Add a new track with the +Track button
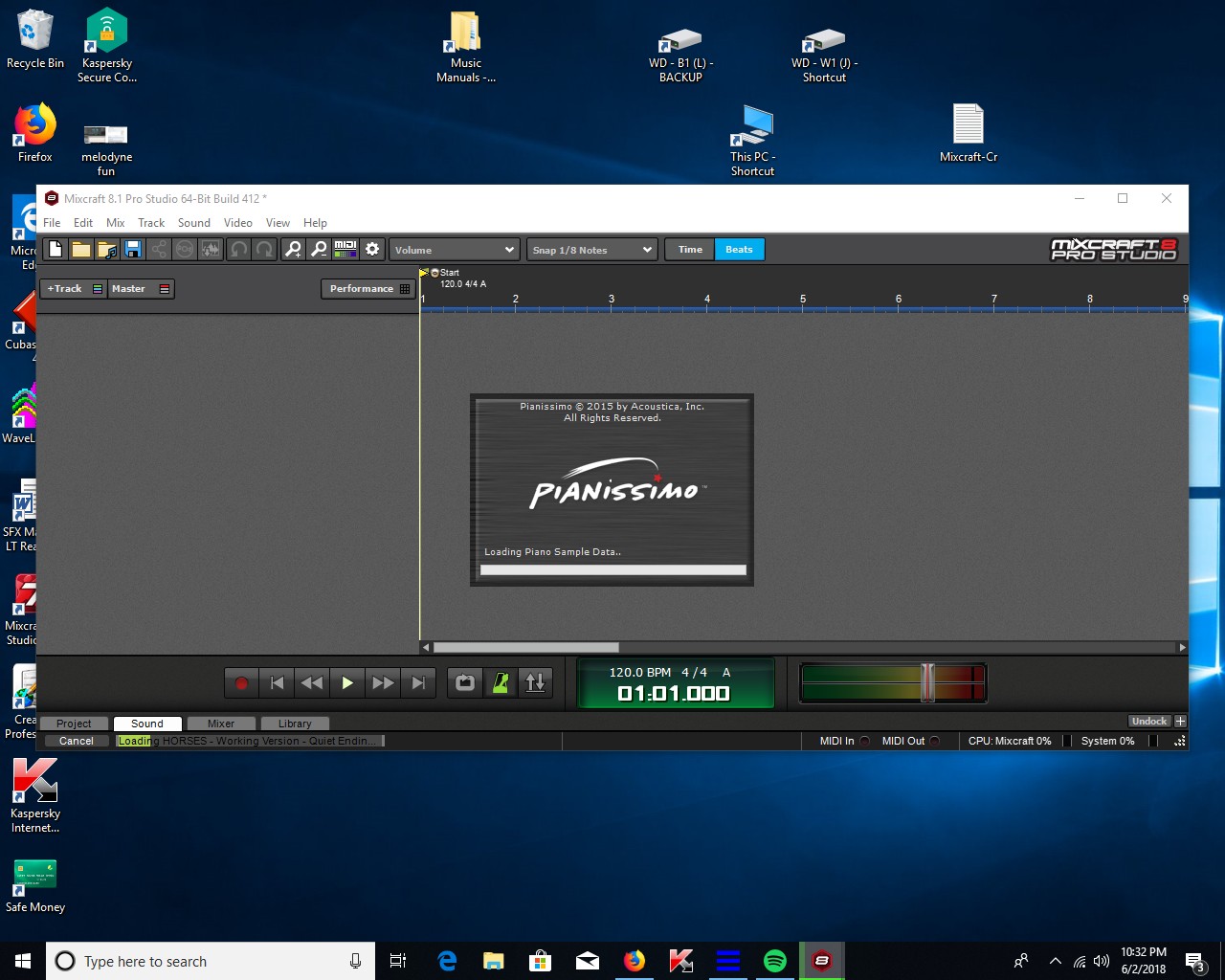1225x980 pixels. point(74,288)
